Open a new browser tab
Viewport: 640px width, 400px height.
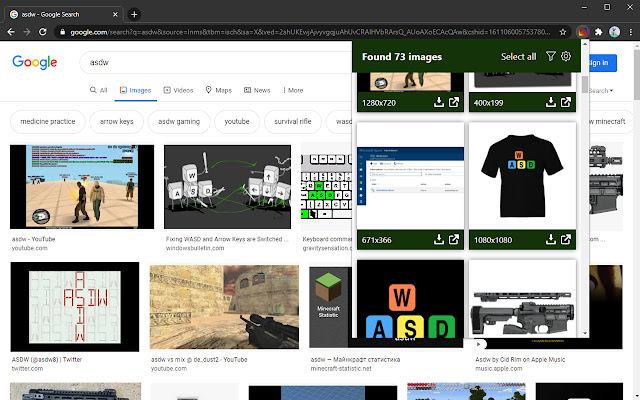[134, 14]
